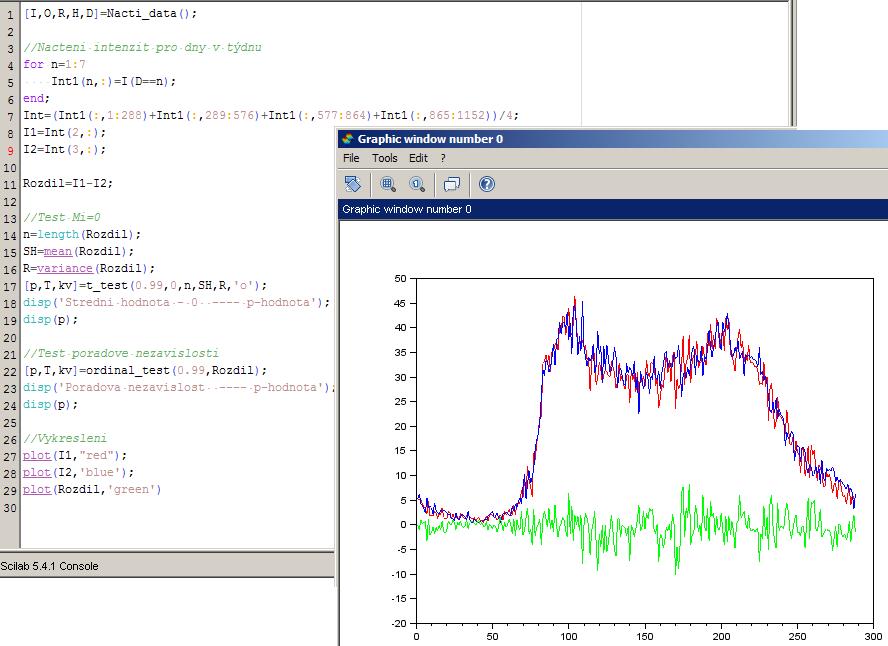Click the y-axis tick label '-10'
Screen dimensions: 888x646
(399, 574)
